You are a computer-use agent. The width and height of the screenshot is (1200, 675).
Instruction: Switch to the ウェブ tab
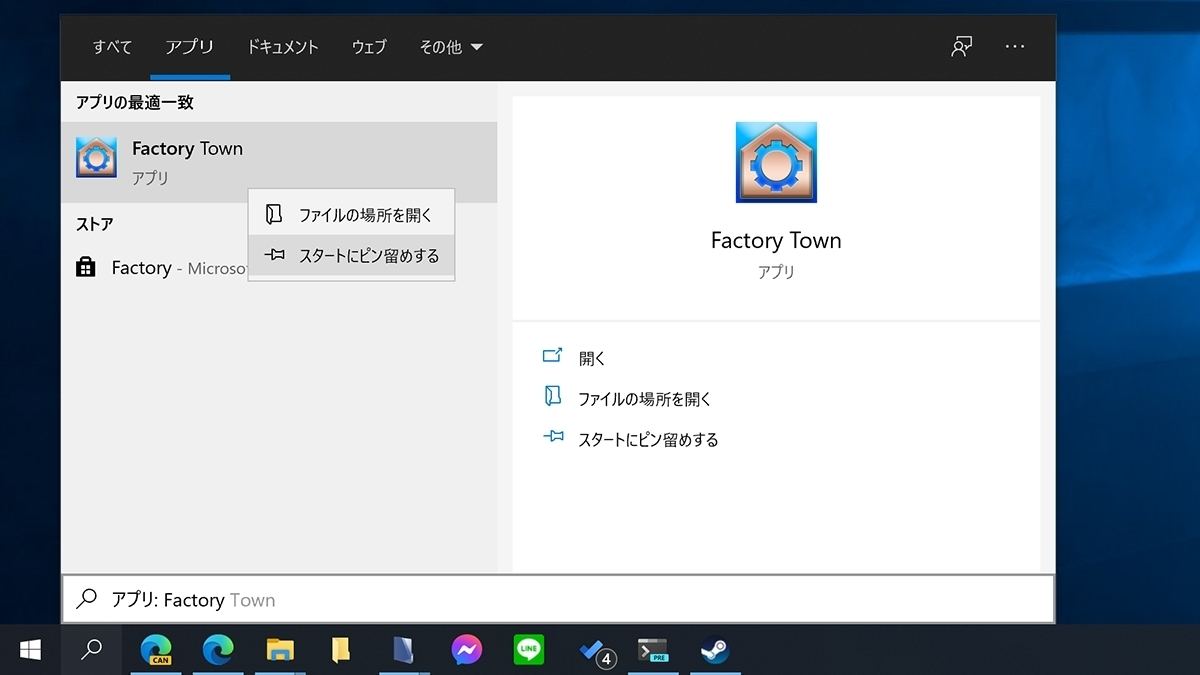(x=369, y=47)
